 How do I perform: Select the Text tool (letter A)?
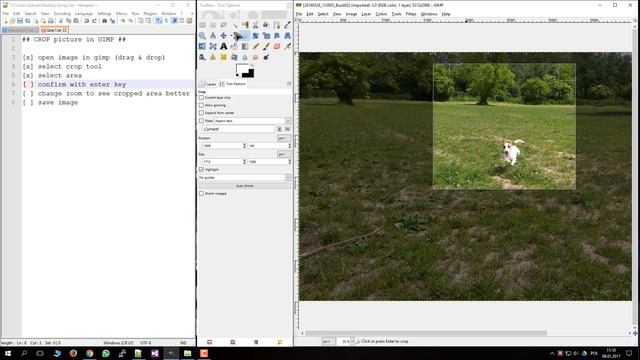point(224,47)
